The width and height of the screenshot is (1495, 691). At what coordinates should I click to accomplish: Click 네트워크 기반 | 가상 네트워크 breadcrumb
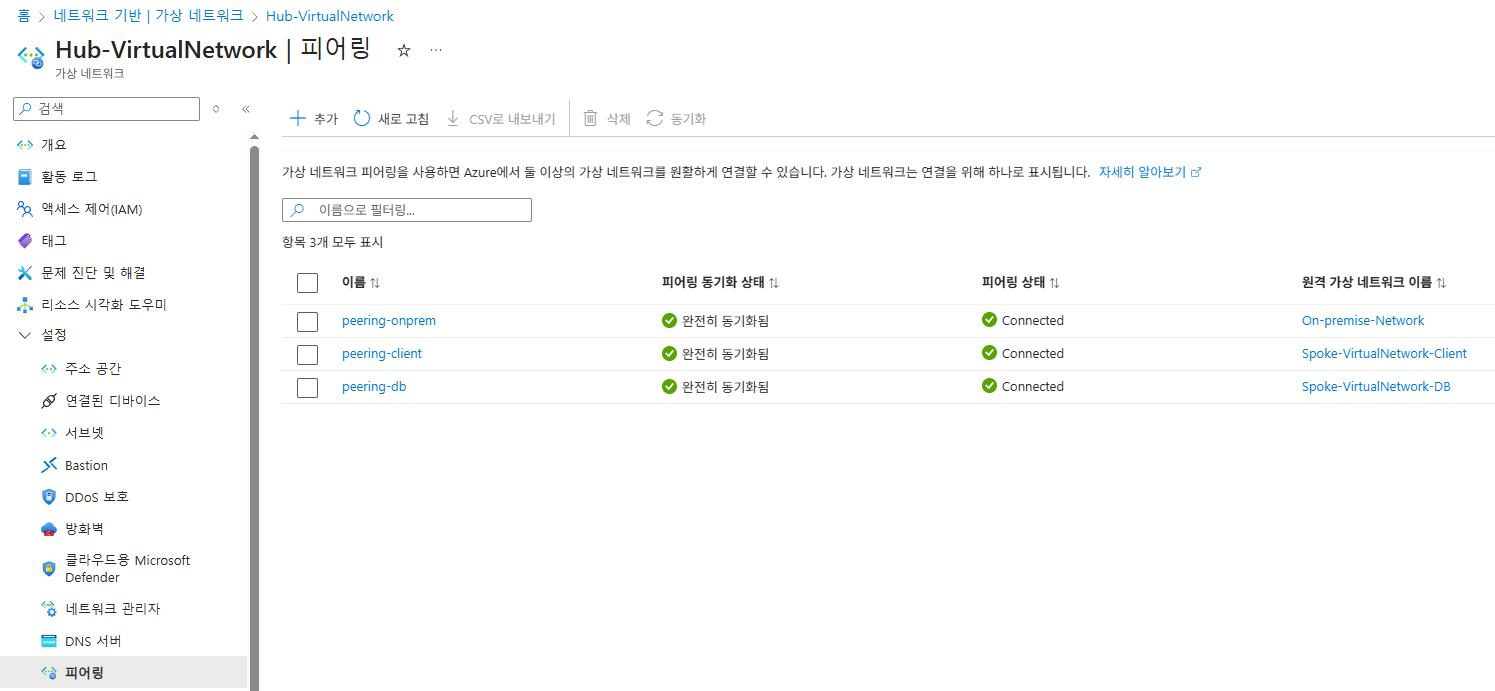coord(148,16)
